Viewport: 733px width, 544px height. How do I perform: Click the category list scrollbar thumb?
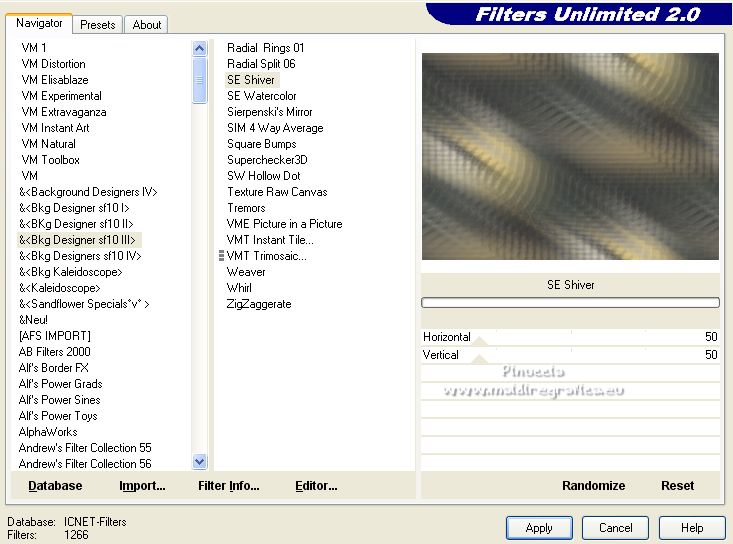pyautogui.click(x=200, y=80)
